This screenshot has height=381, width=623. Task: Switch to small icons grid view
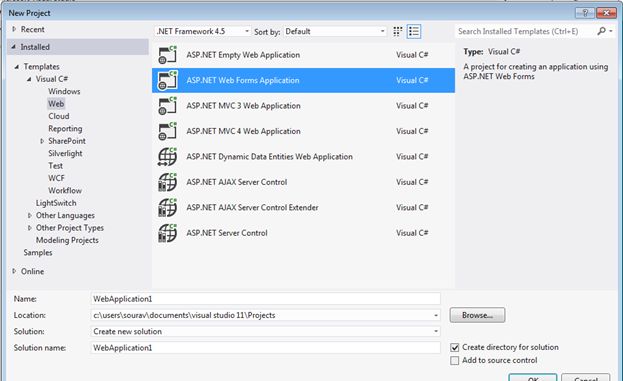point(397,31)
